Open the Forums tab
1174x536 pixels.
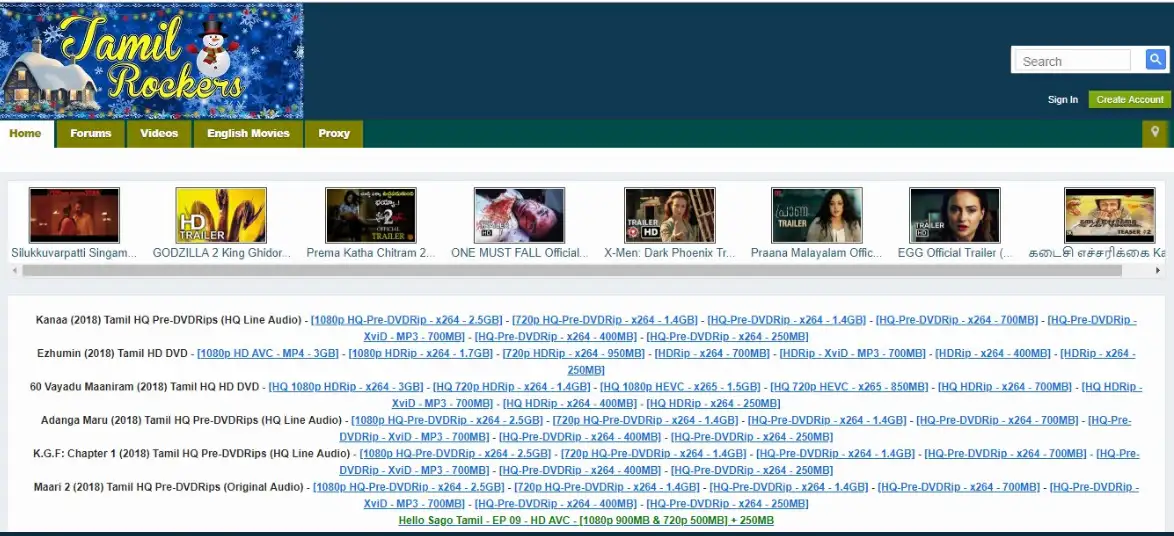(91, 133)
